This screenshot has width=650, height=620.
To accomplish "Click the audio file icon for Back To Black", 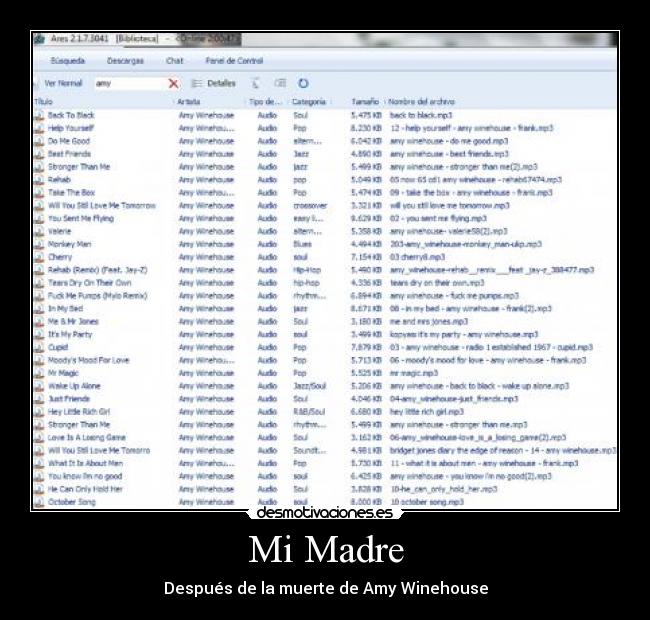I will tap(39, 116).
